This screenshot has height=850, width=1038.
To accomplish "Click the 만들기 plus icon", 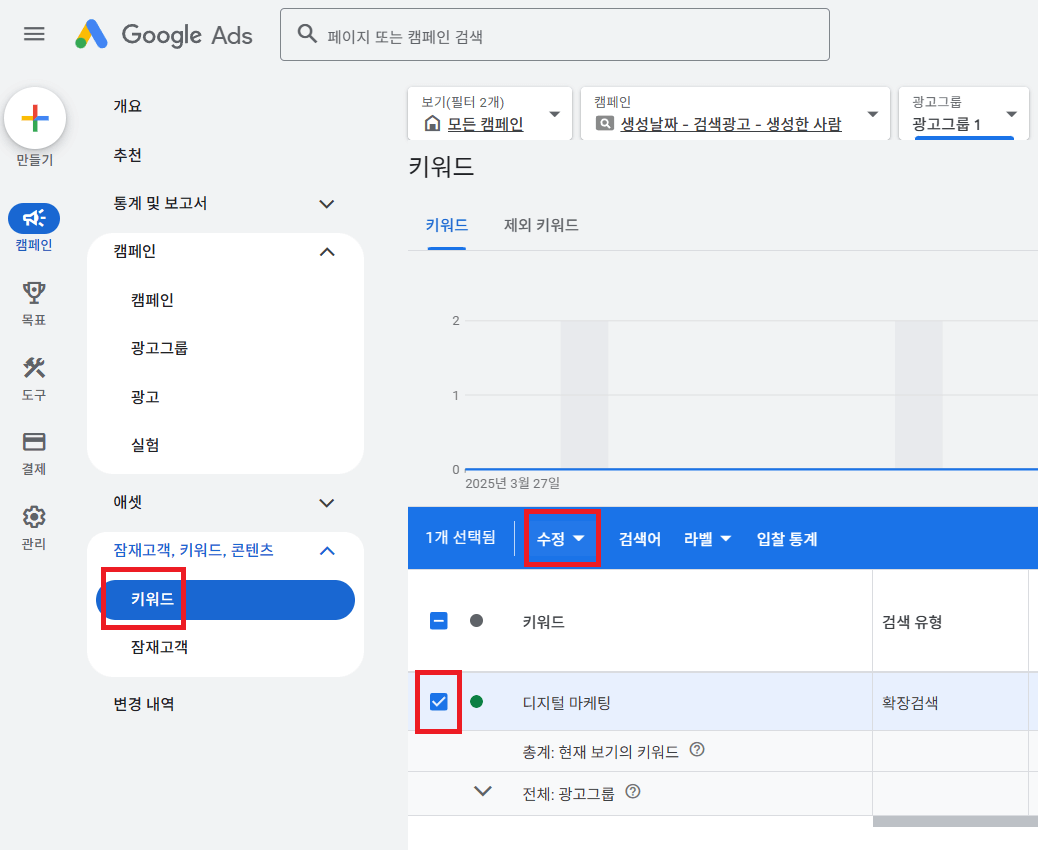I will [x=35, y=117].
